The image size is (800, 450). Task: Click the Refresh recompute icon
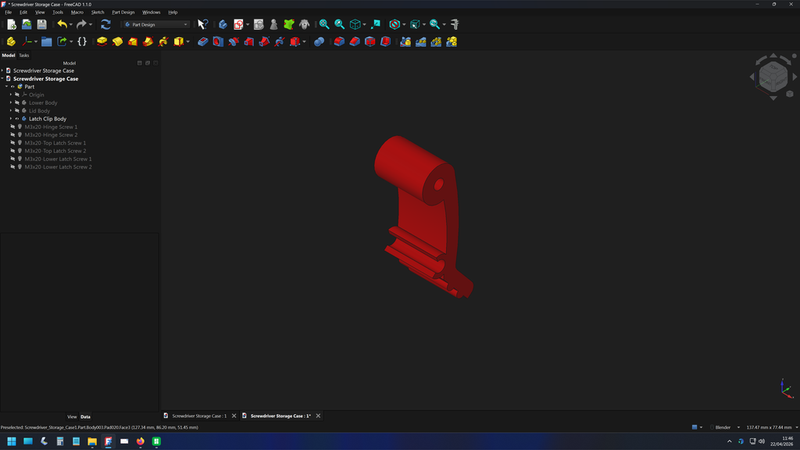pyautogui.click(x=105, y=24)
